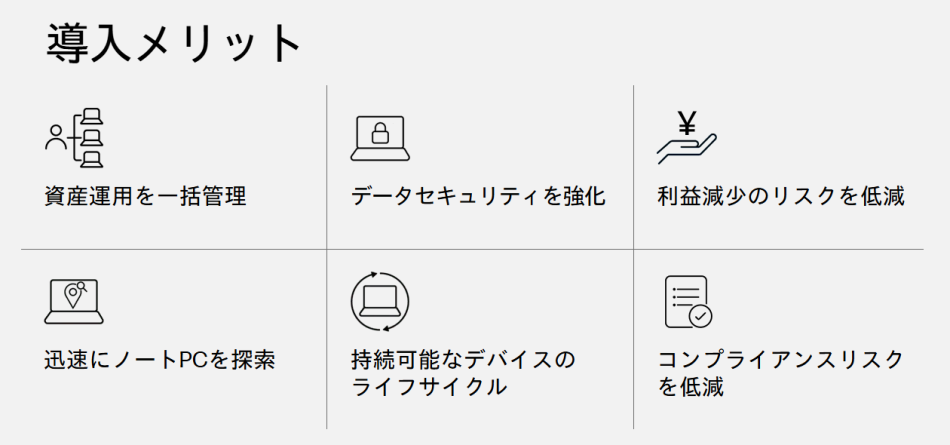The height and width of the screenshot is (445, 950).
Task: Select the データセキュリティを強化 text
Action: (478, 196)
